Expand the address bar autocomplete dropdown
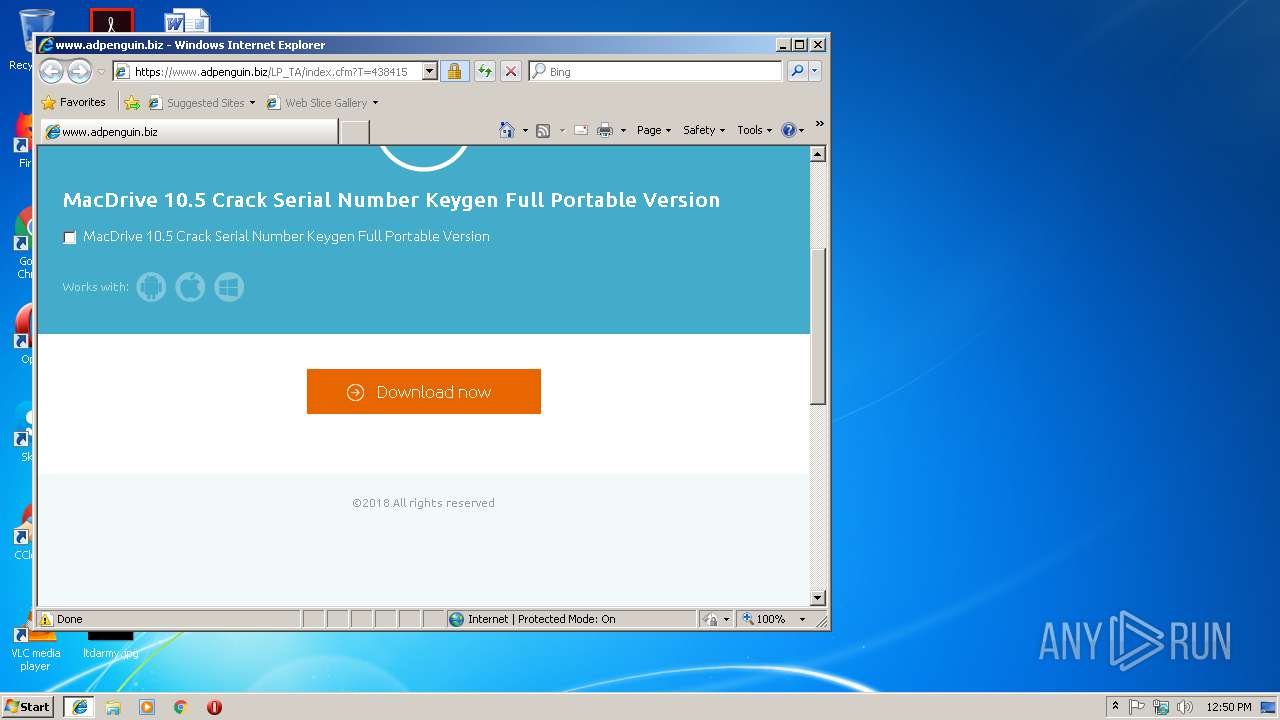 [430, 72]
